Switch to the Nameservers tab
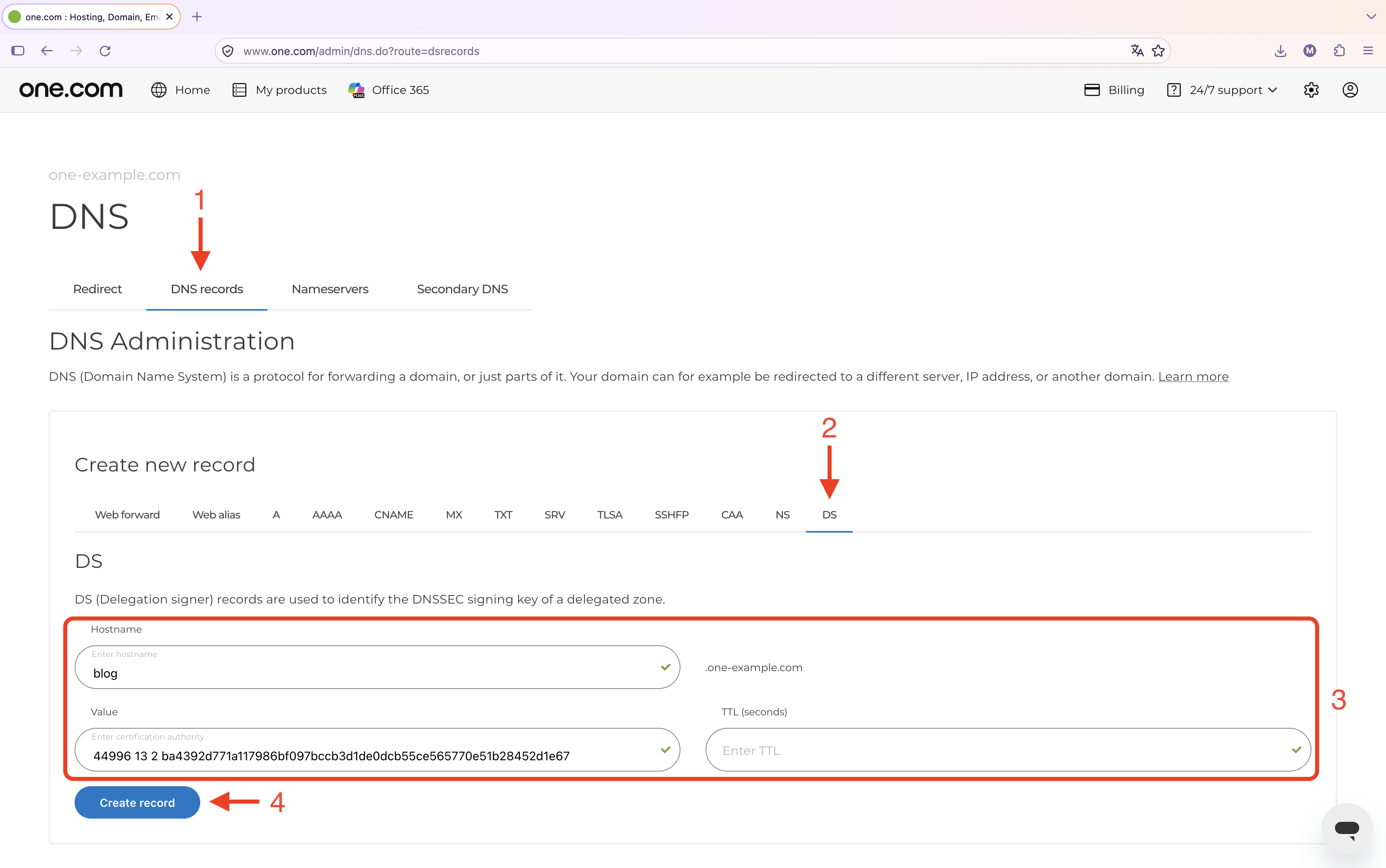 pyautogui.click(x=330, y=289)
